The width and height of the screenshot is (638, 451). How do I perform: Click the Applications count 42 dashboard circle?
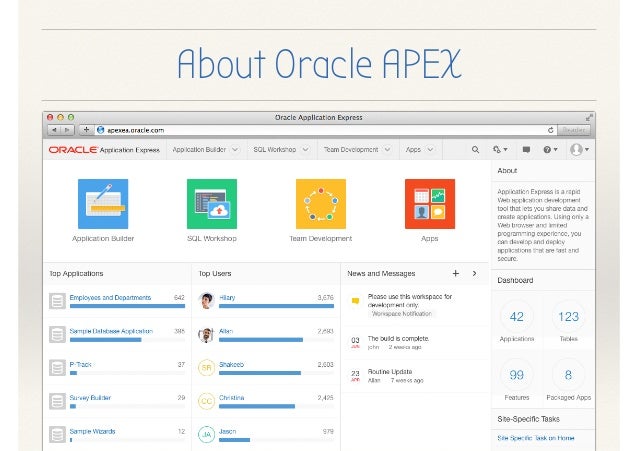pos(516,317)
